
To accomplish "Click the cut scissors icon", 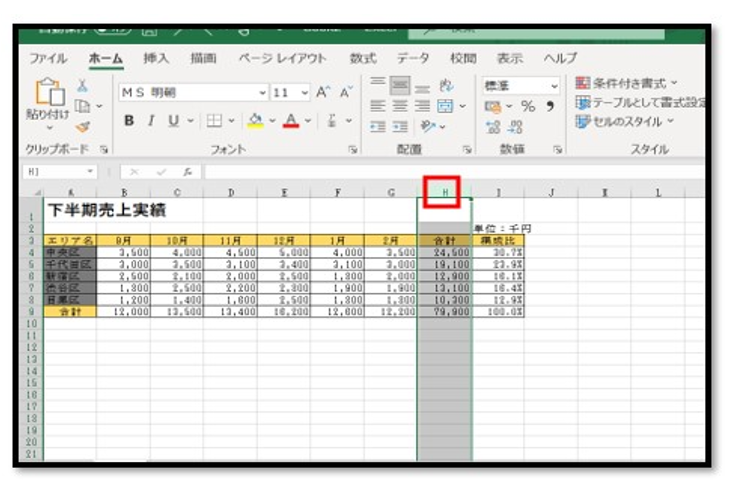I will point(83,86).
